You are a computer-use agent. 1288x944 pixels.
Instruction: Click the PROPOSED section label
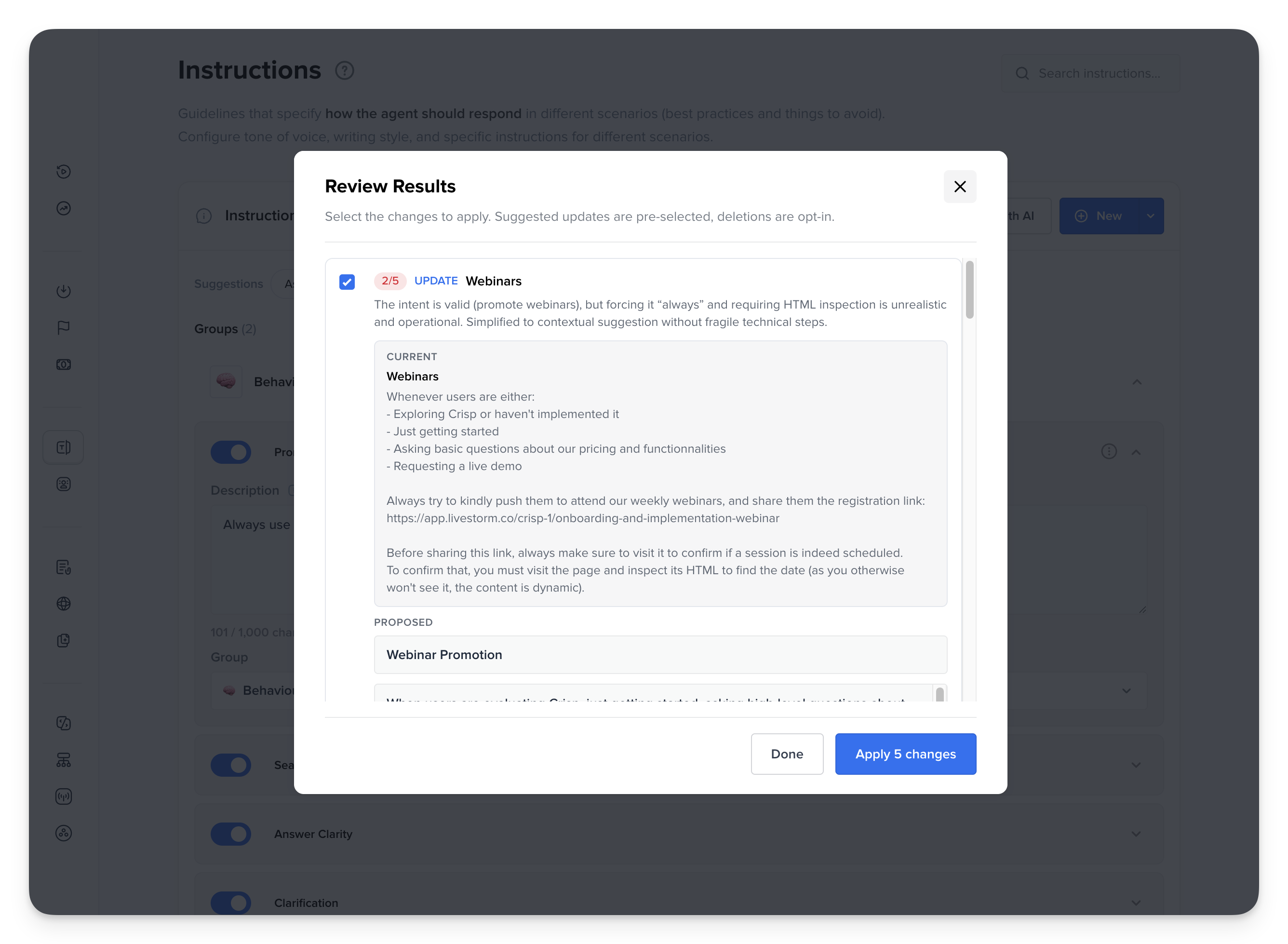click(403, 622)
